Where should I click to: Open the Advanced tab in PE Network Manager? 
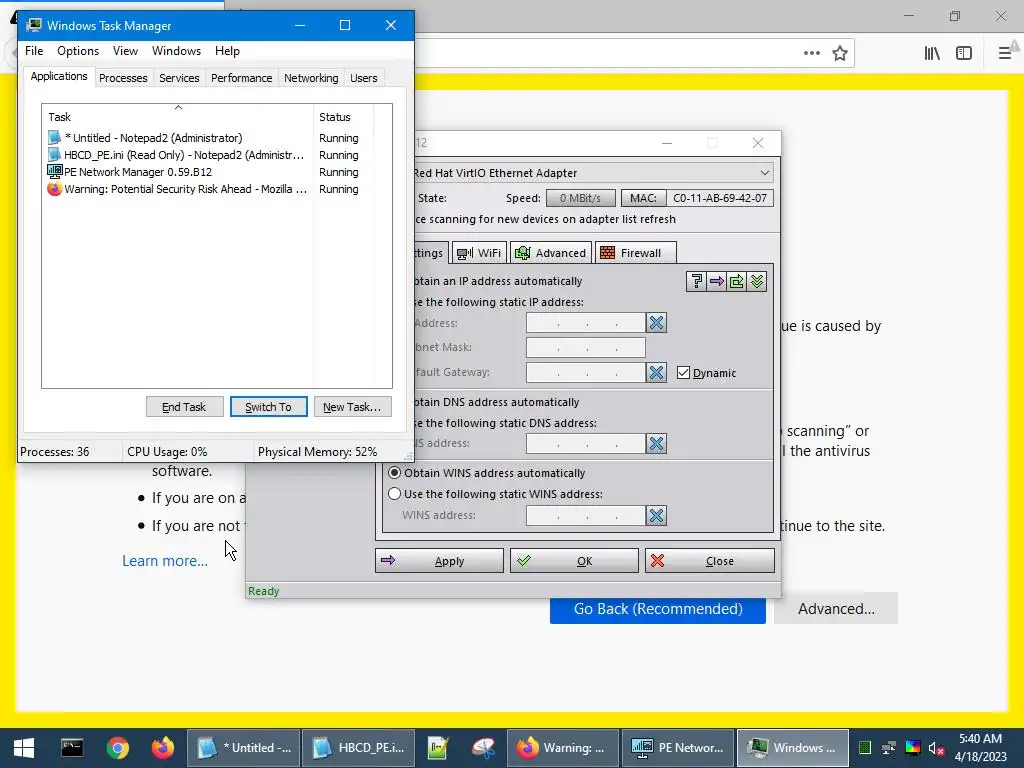[551, 253]
